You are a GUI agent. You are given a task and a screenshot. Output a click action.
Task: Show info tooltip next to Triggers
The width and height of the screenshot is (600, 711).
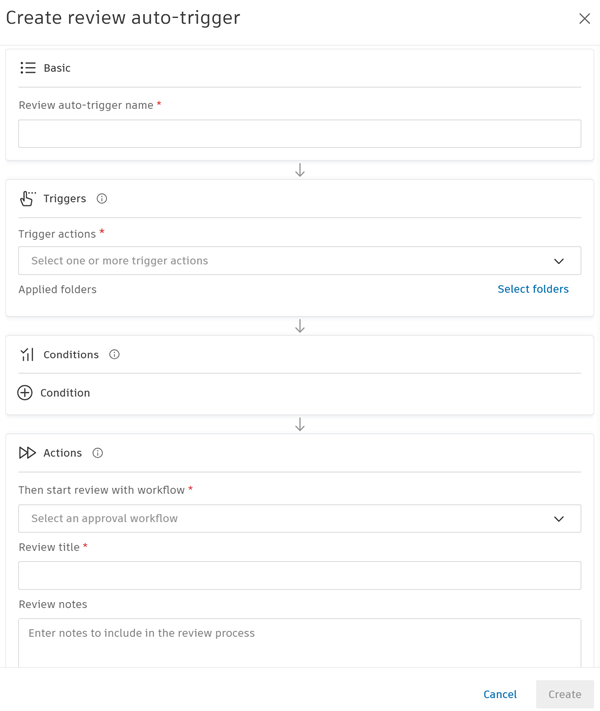tap(102, 199)
